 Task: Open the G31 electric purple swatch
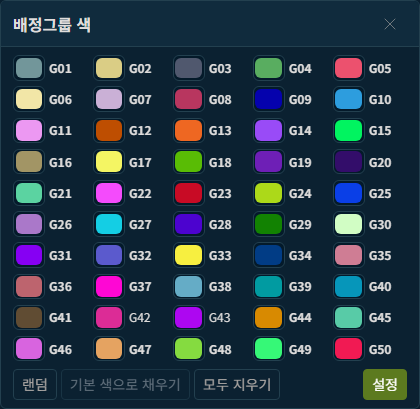coord(29,255)
